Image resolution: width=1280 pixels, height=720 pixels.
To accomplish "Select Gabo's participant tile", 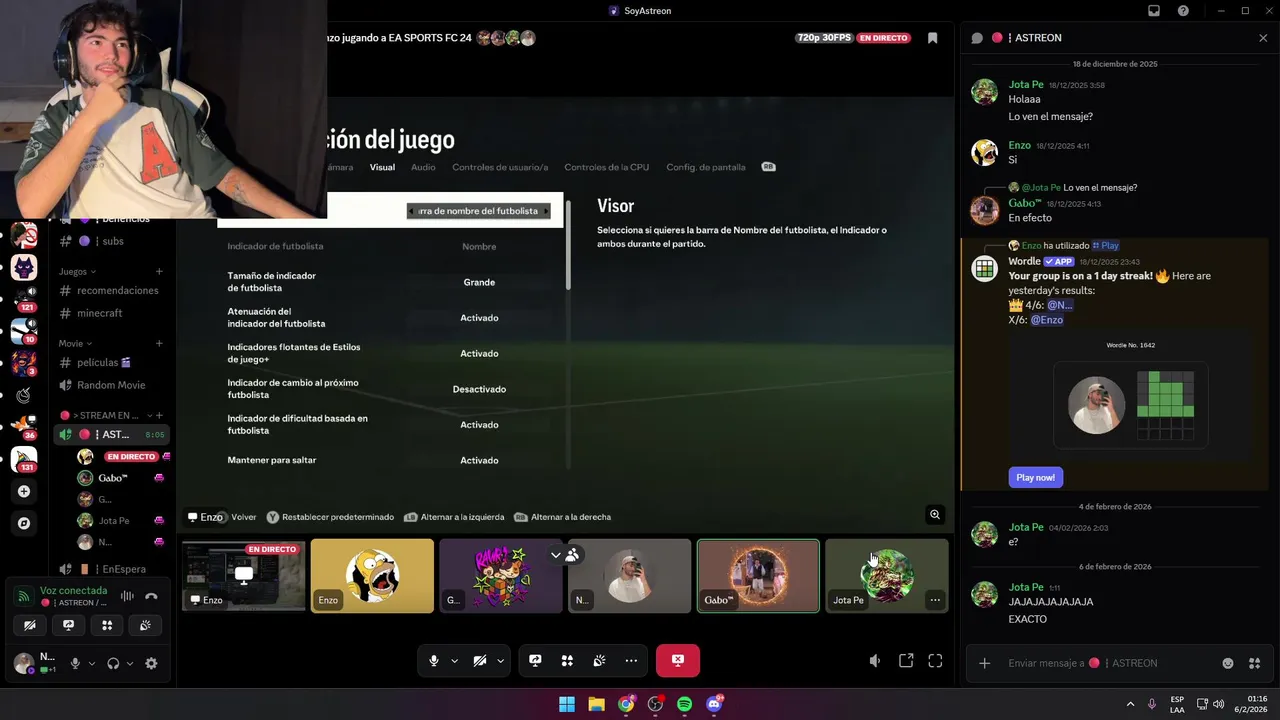I will tap(758, 575).
